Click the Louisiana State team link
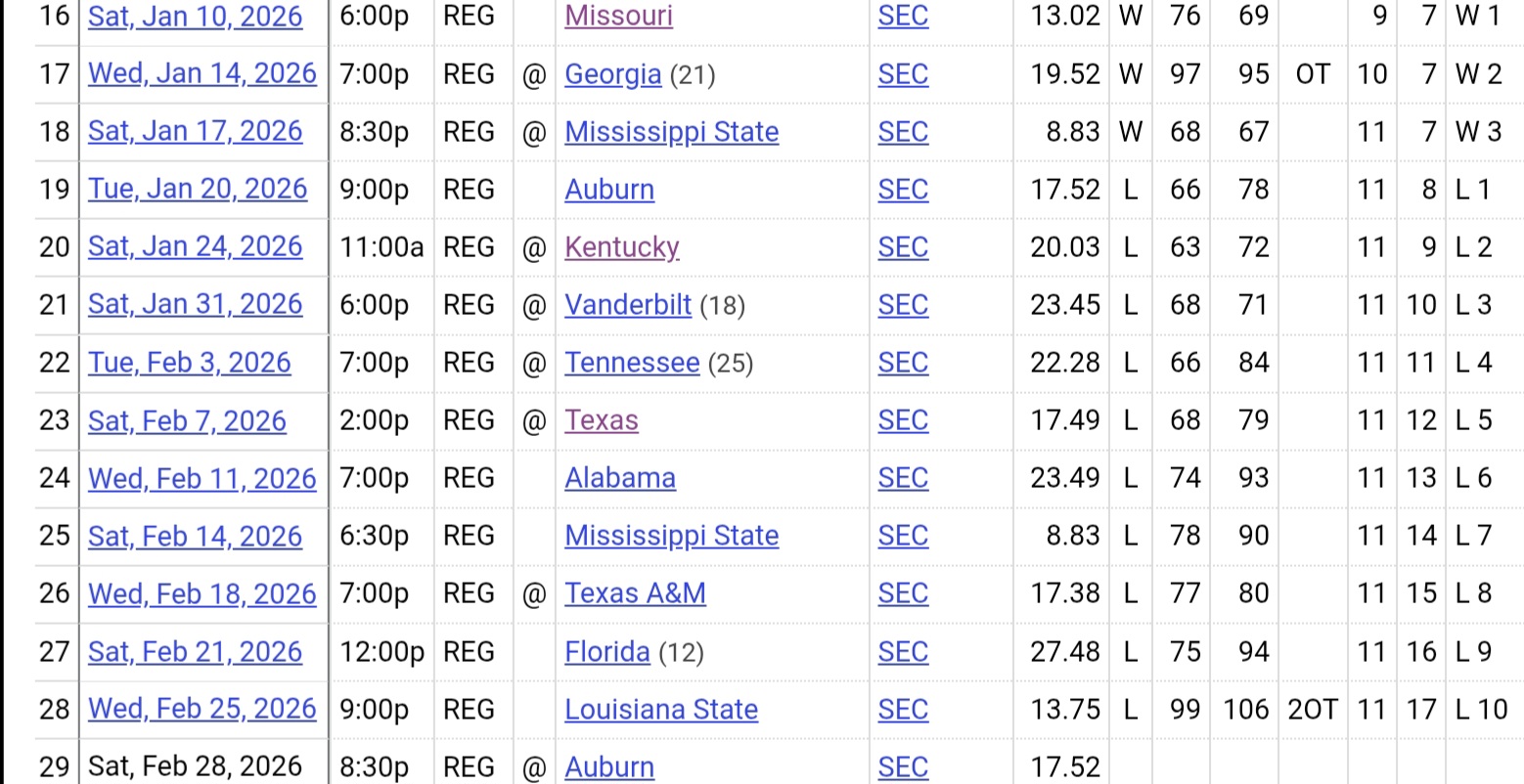 (660, 710)
